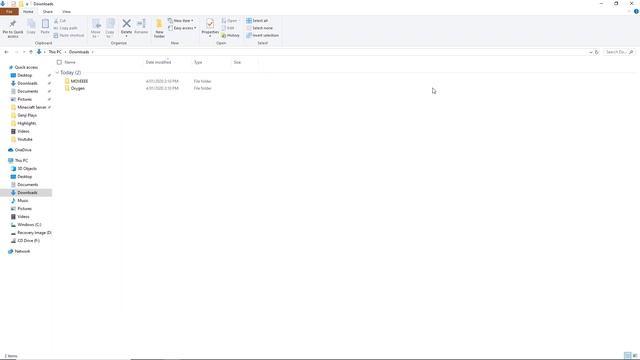Toggle the select-all items checkbox
This screenshot has width=640, height=360.
pos(59,62)
